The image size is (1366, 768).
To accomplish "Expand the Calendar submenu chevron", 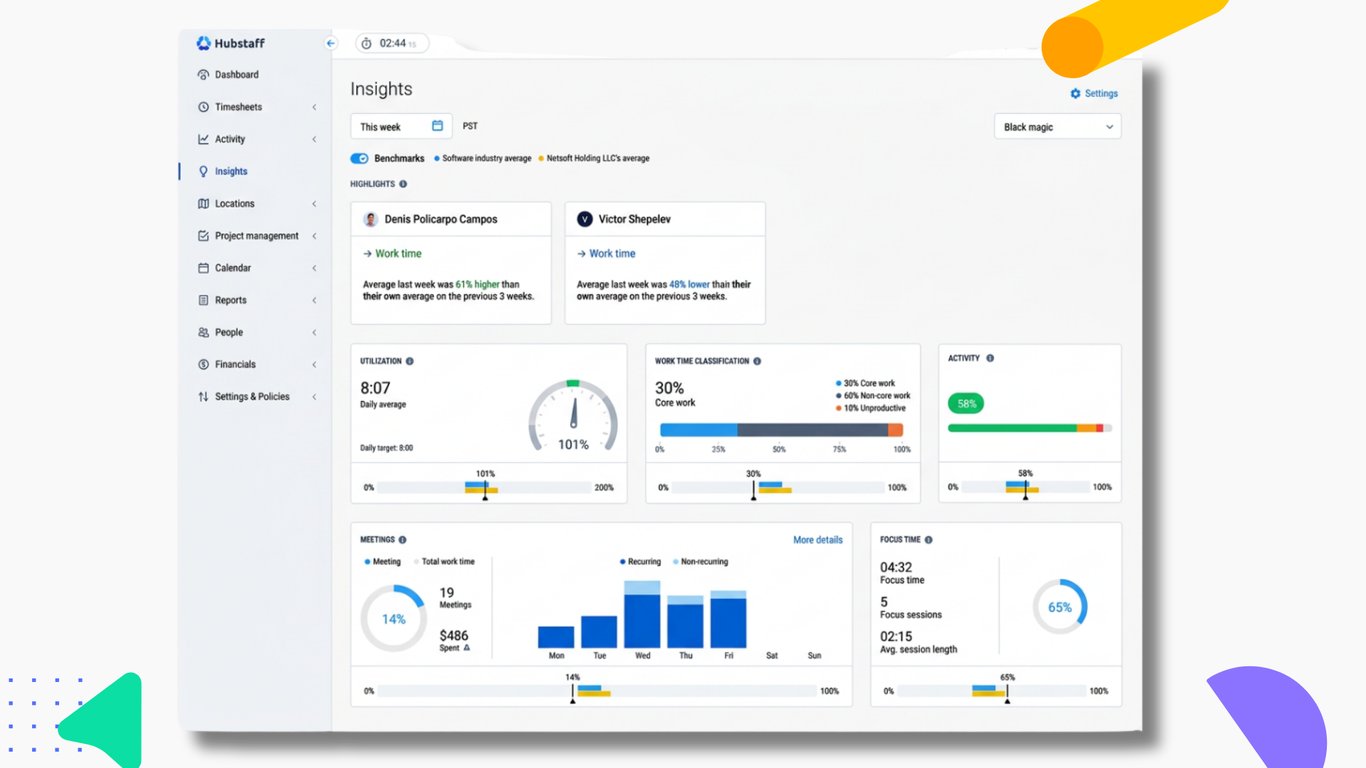I will 314,268.
